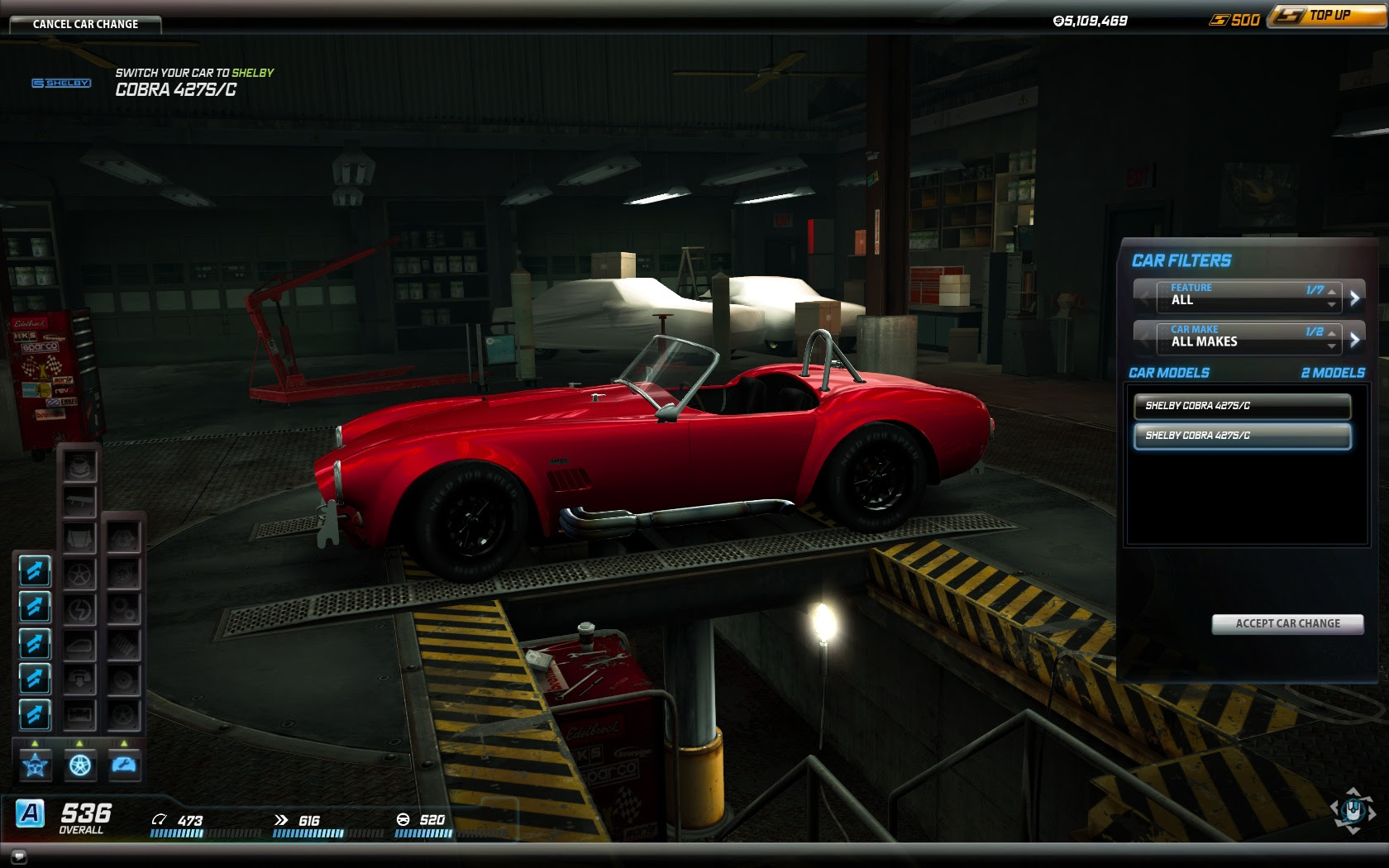Viewport: 1389px width, 868px height.
Task: Open the license plate slot
Action: pos(80,715)
